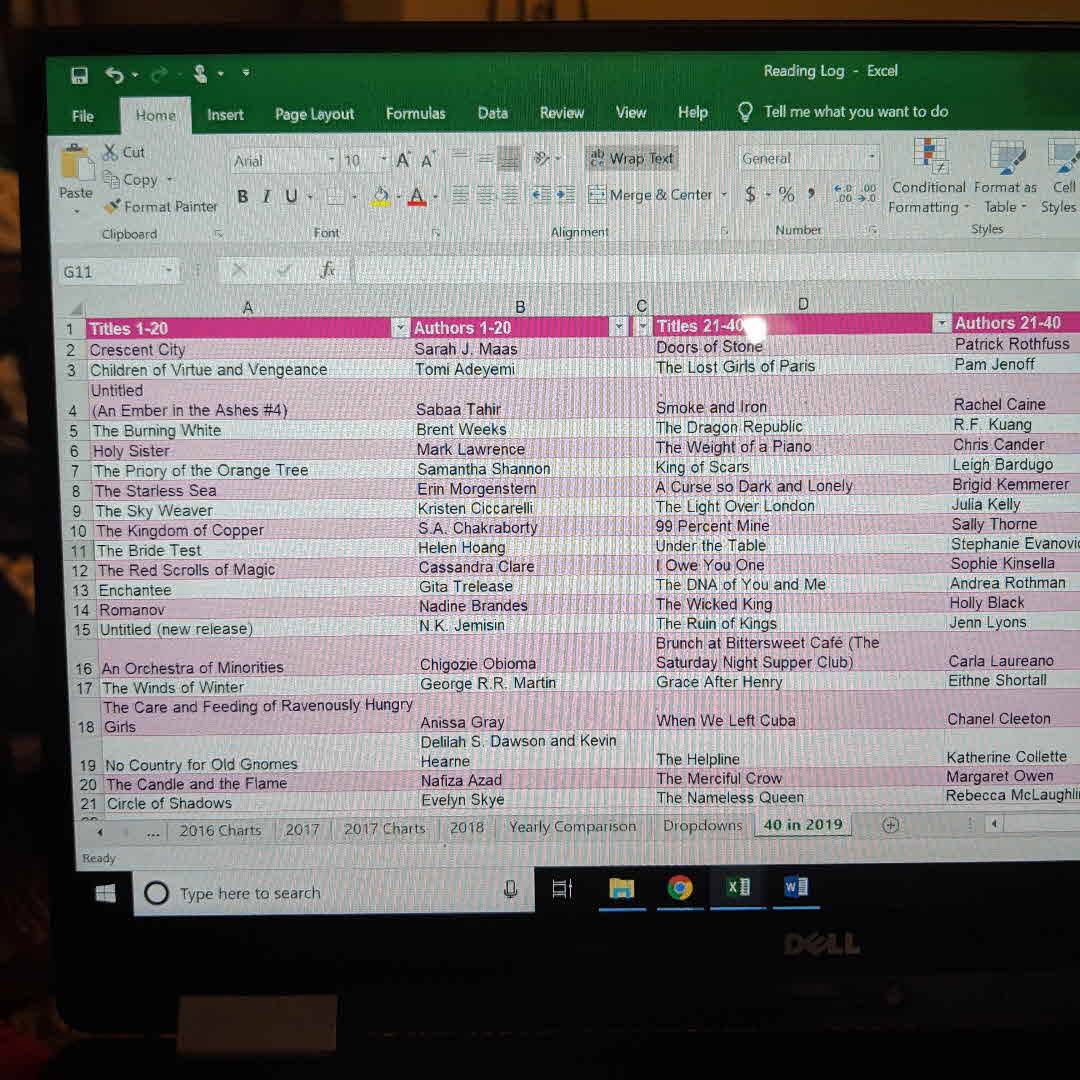Toggle Bold formatting
This screenshot has width=1080, height=1080.
tap(242, 197)
